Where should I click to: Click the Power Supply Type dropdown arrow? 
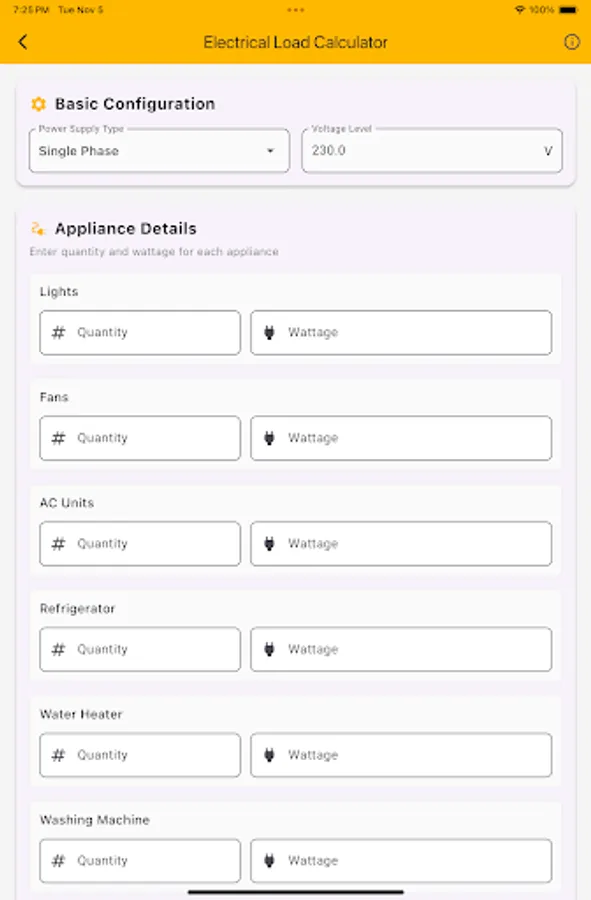click(270, 150)
